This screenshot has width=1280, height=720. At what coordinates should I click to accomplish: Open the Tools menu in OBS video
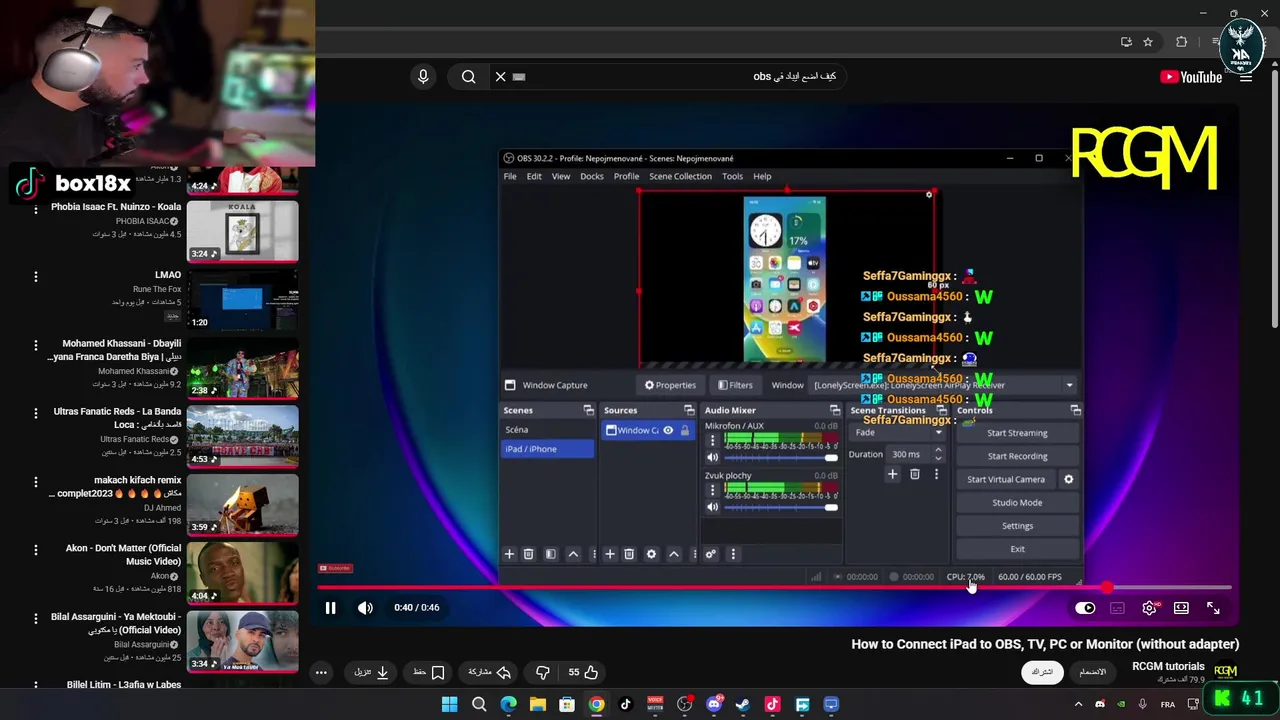pos(732,176)
